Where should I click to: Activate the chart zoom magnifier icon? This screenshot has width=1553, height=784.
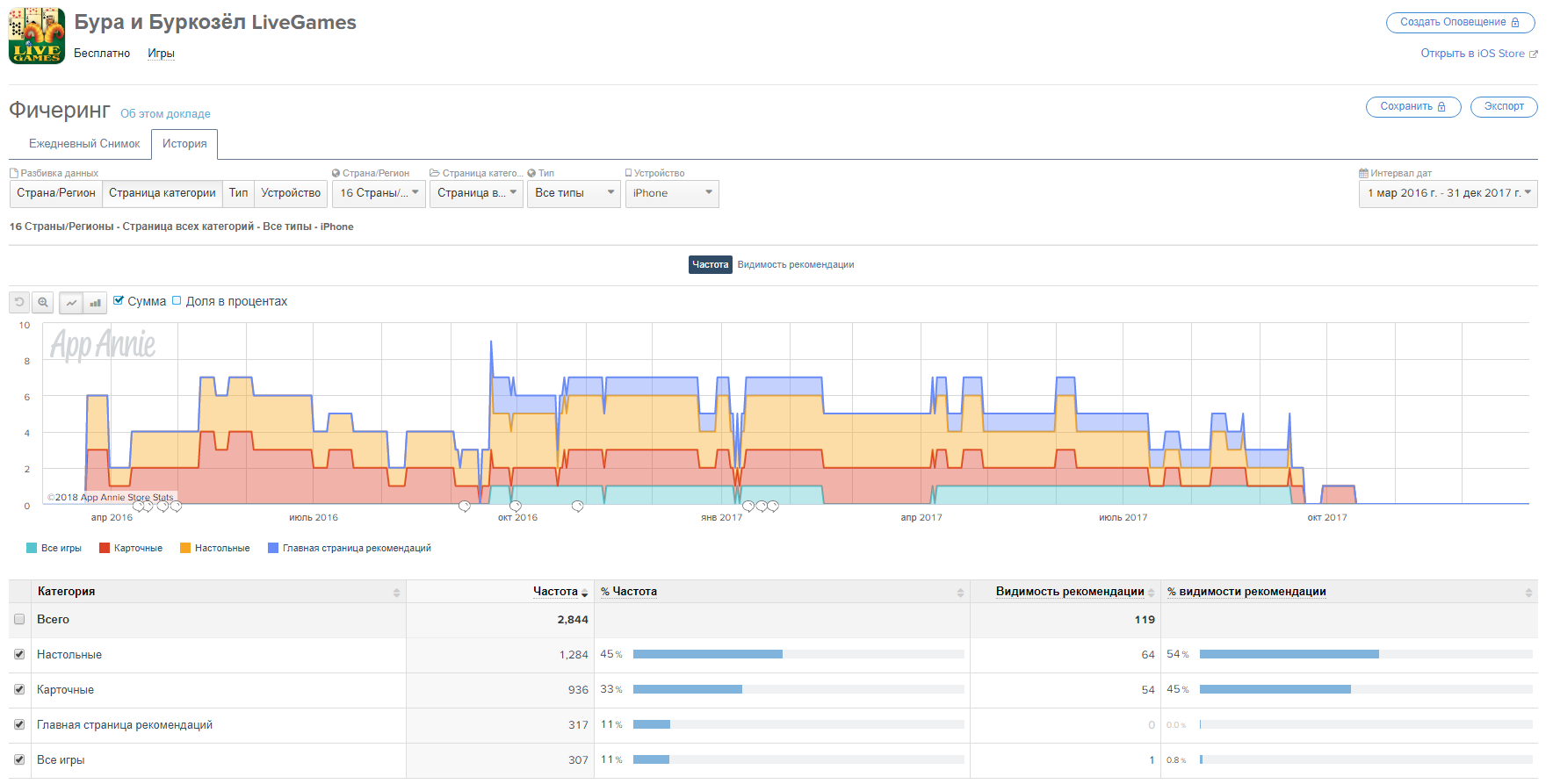point(42,302)
